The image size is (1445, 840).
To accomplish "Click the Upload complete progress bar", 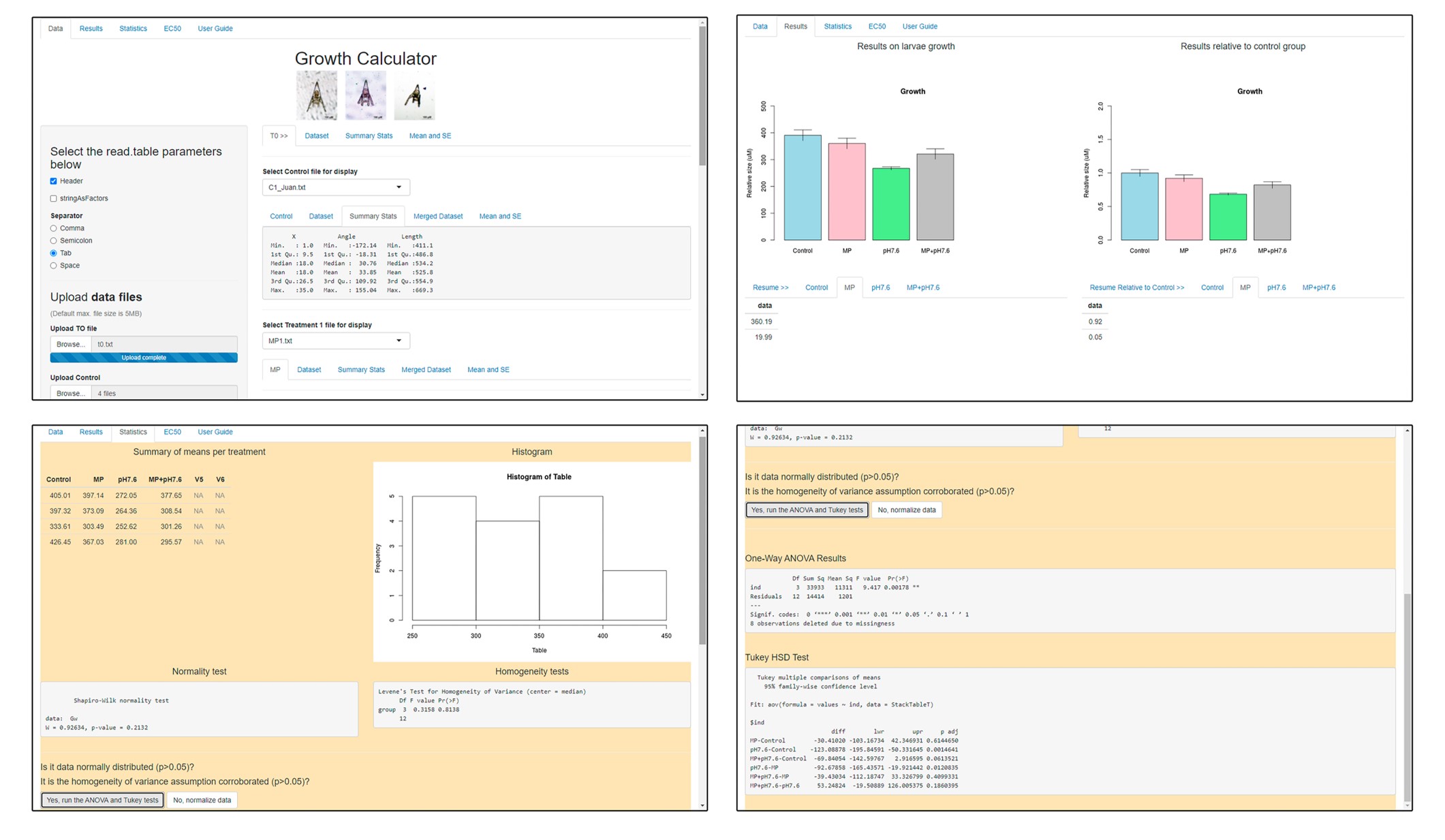I will (144, 358).
